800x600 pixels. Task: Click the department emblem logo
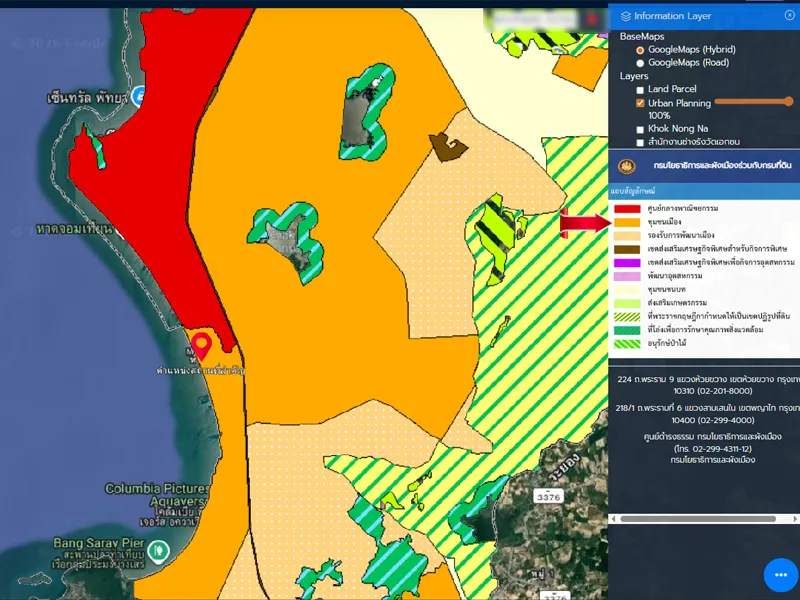[x=627, y=165]
